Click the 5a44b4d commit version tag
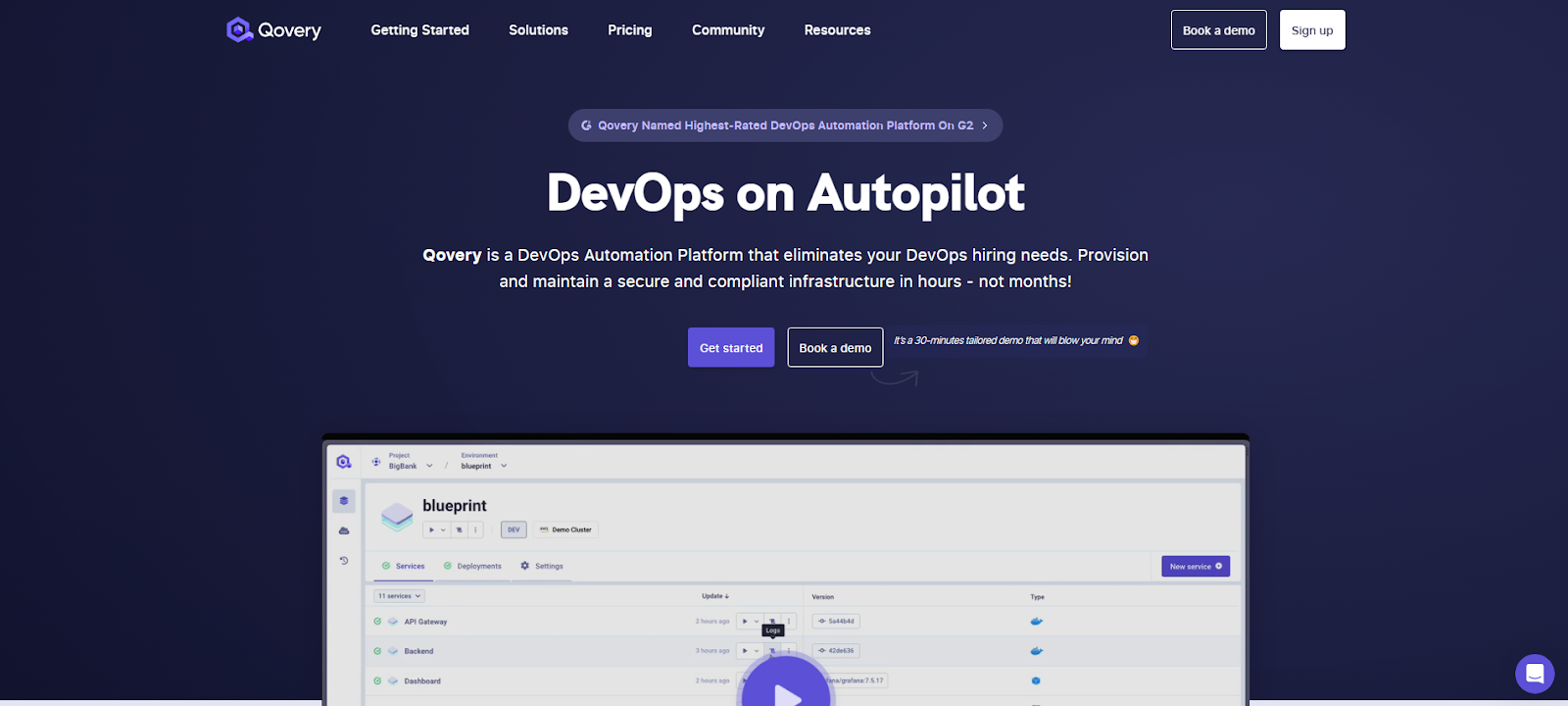The height and width of the screenshot is (706, 1568). click(836, 621)
